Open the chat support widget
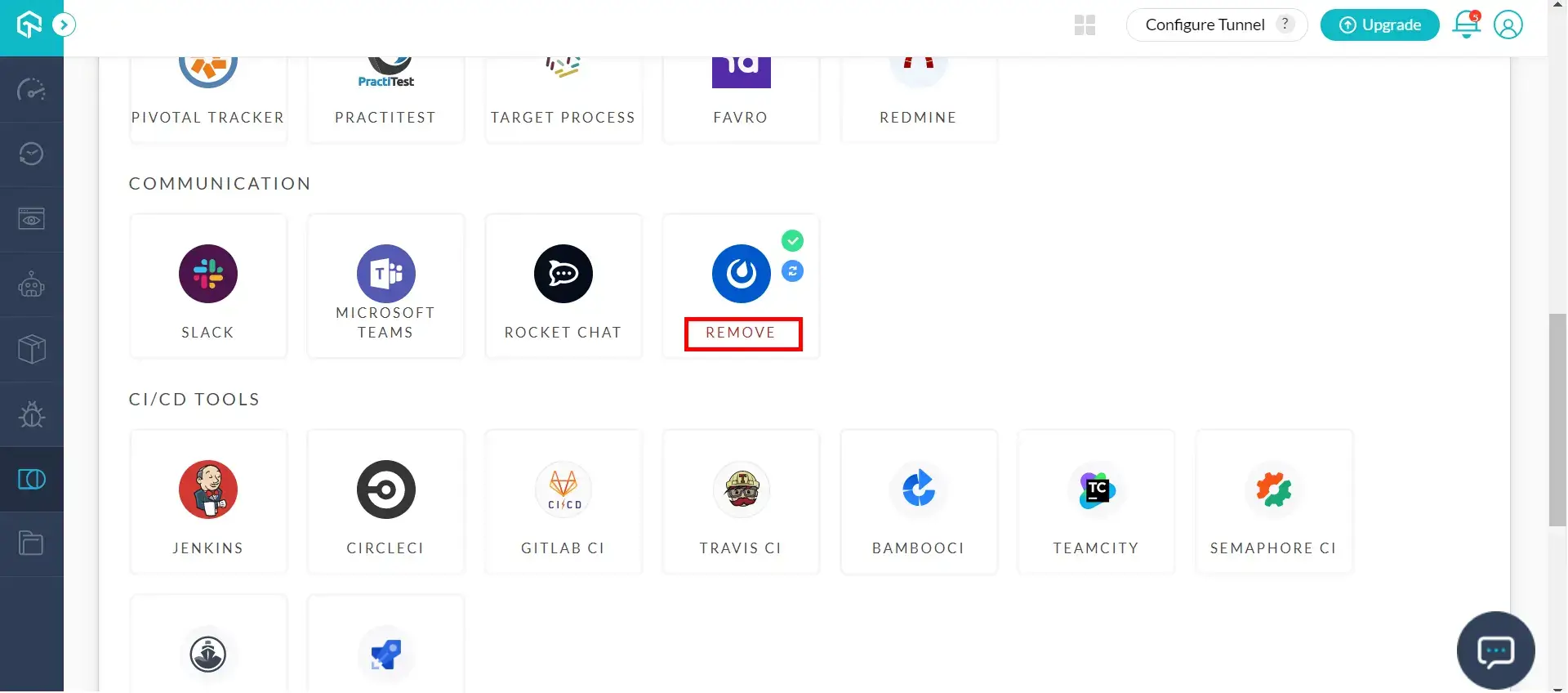Screen dimensions: 1568x693 click(1495, 651)
